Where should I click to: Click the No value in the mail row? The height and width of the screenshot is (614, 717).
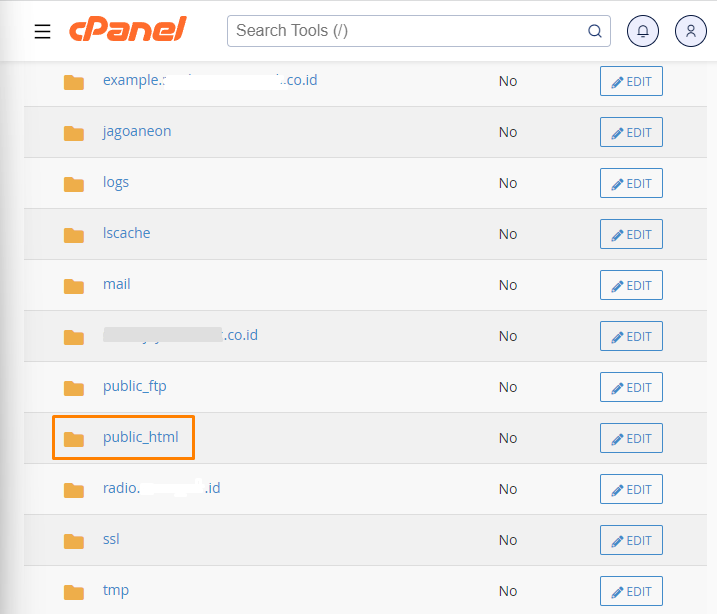[508, 285]
